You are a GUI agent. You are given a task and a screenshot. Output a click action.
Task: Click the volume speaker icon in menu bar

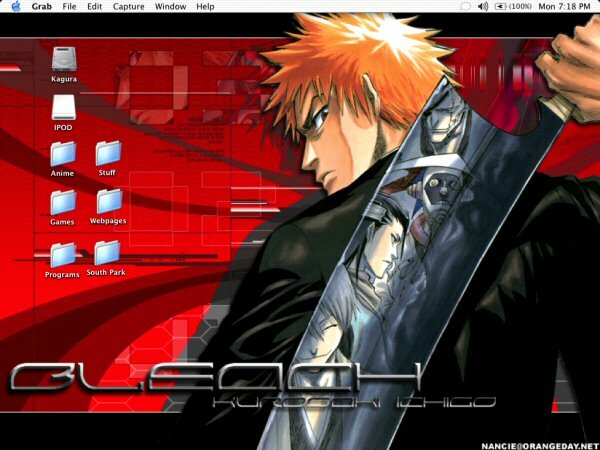[x=483, y=7]
